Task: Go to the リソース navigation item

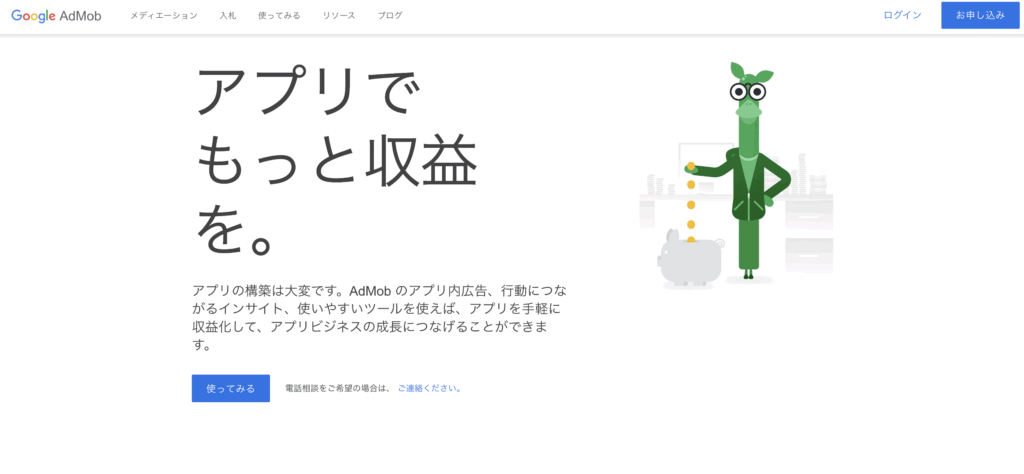Action: [339, 16]
